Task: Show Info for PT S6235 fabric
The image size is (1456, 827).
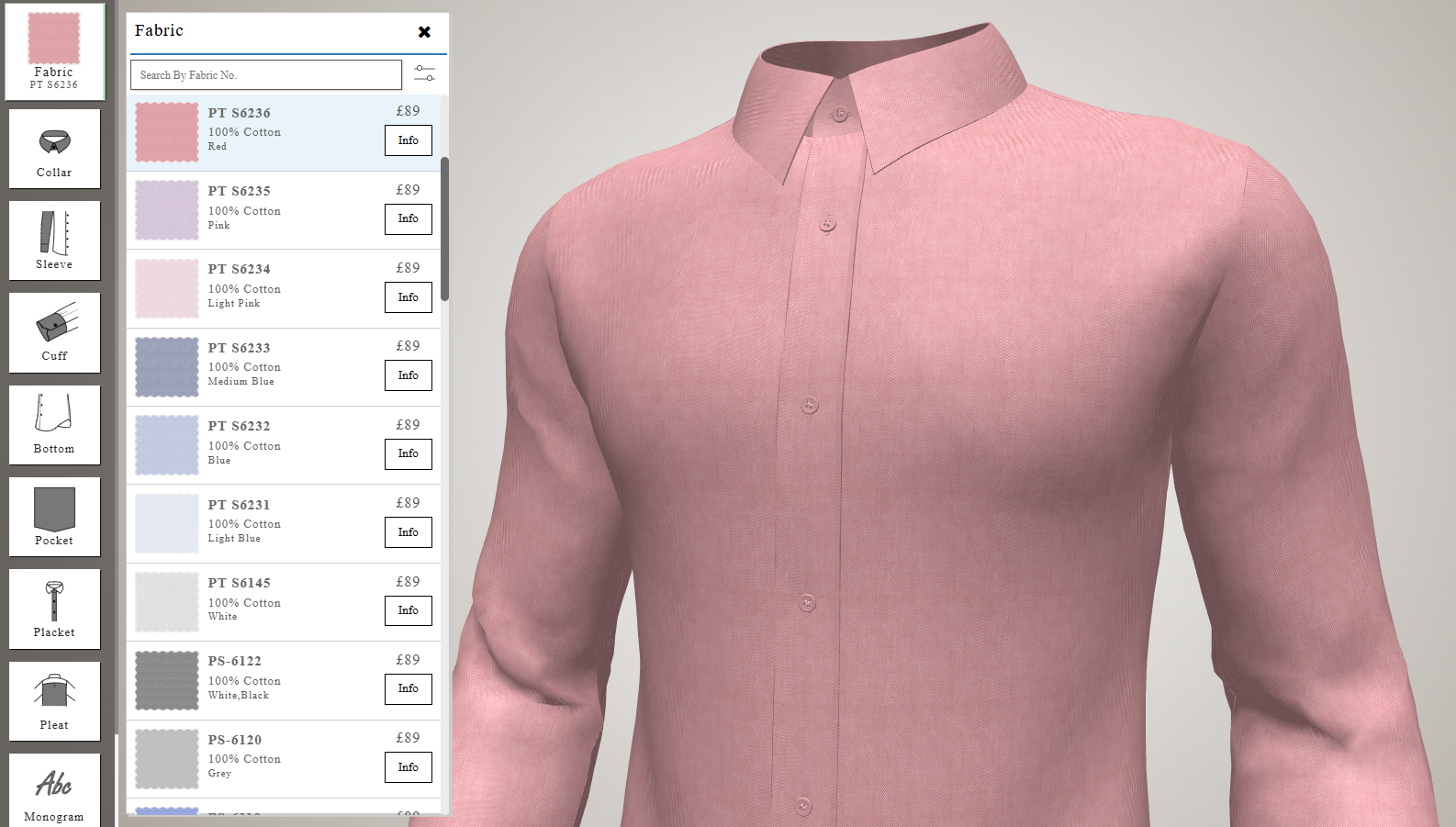Action: pos(409,219)
